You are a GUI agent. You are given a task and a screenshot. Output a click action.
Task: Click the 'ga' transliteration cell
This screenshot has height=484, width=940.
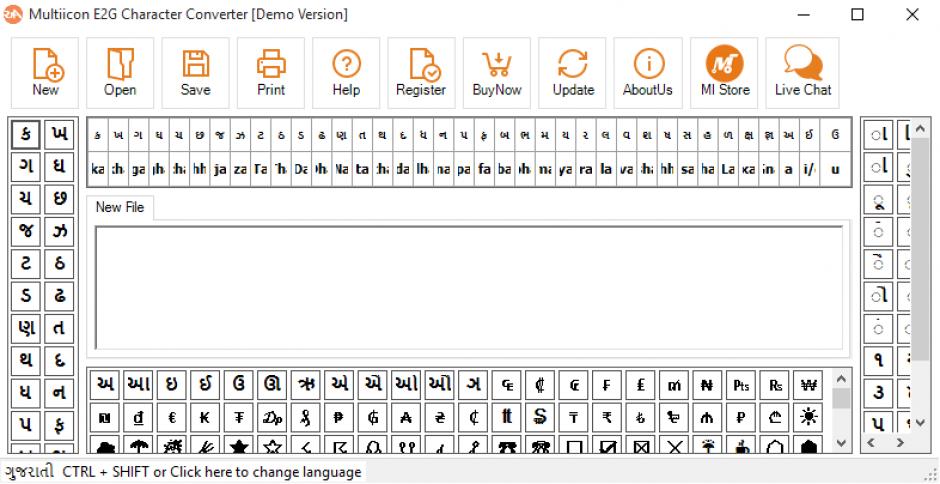click(138, 170)
